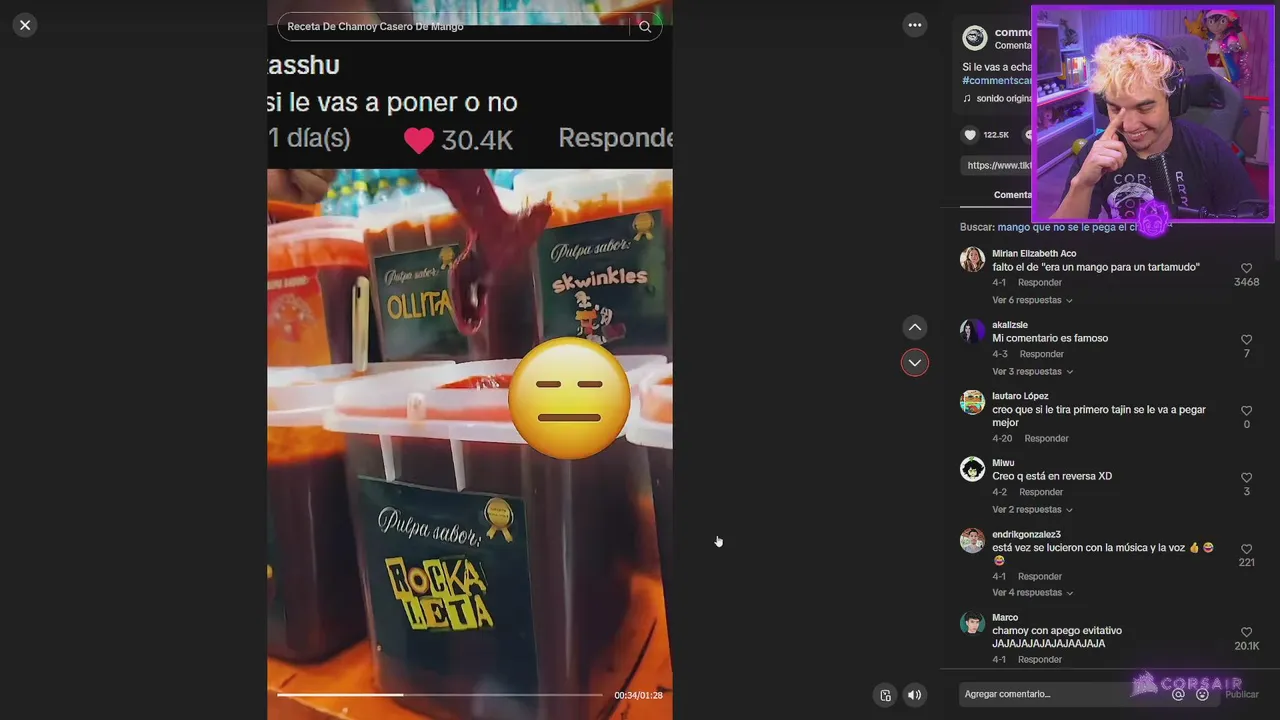Like the video with the 122.5K heart
Viewport: 1280px width, 720px height.
(970, 135)
